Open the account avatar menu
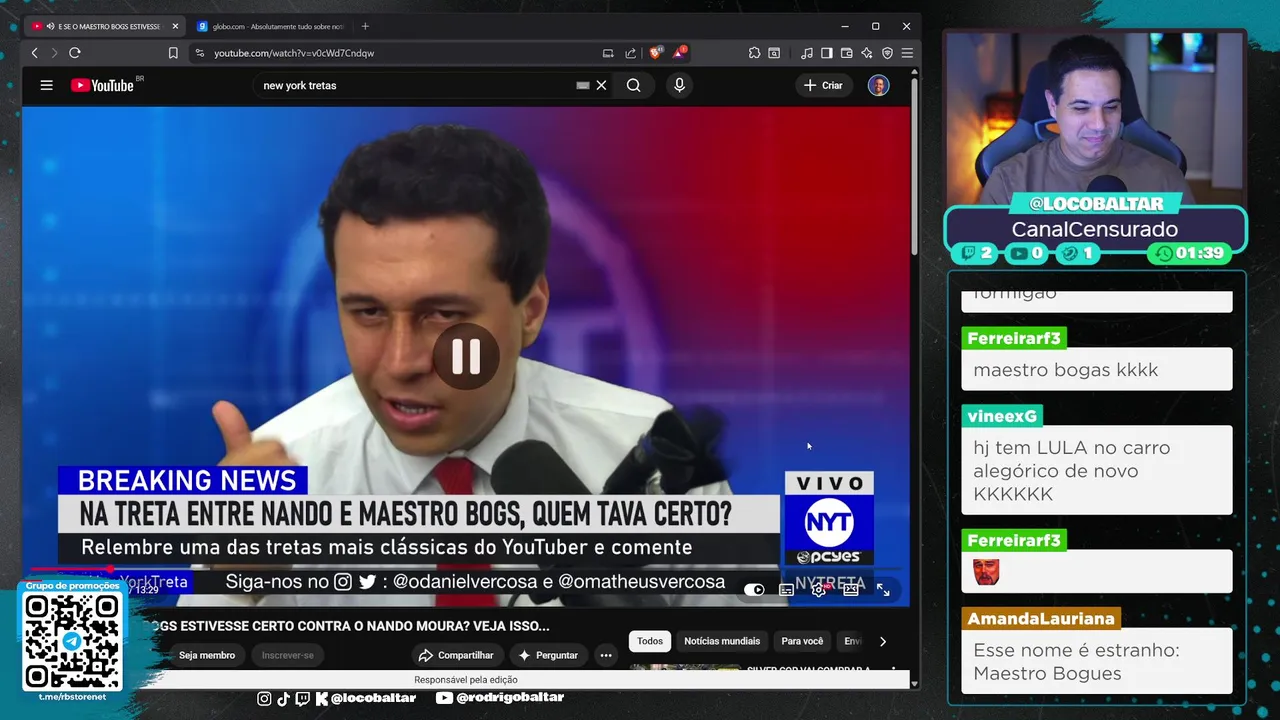1280x720 pixels. 878,85
